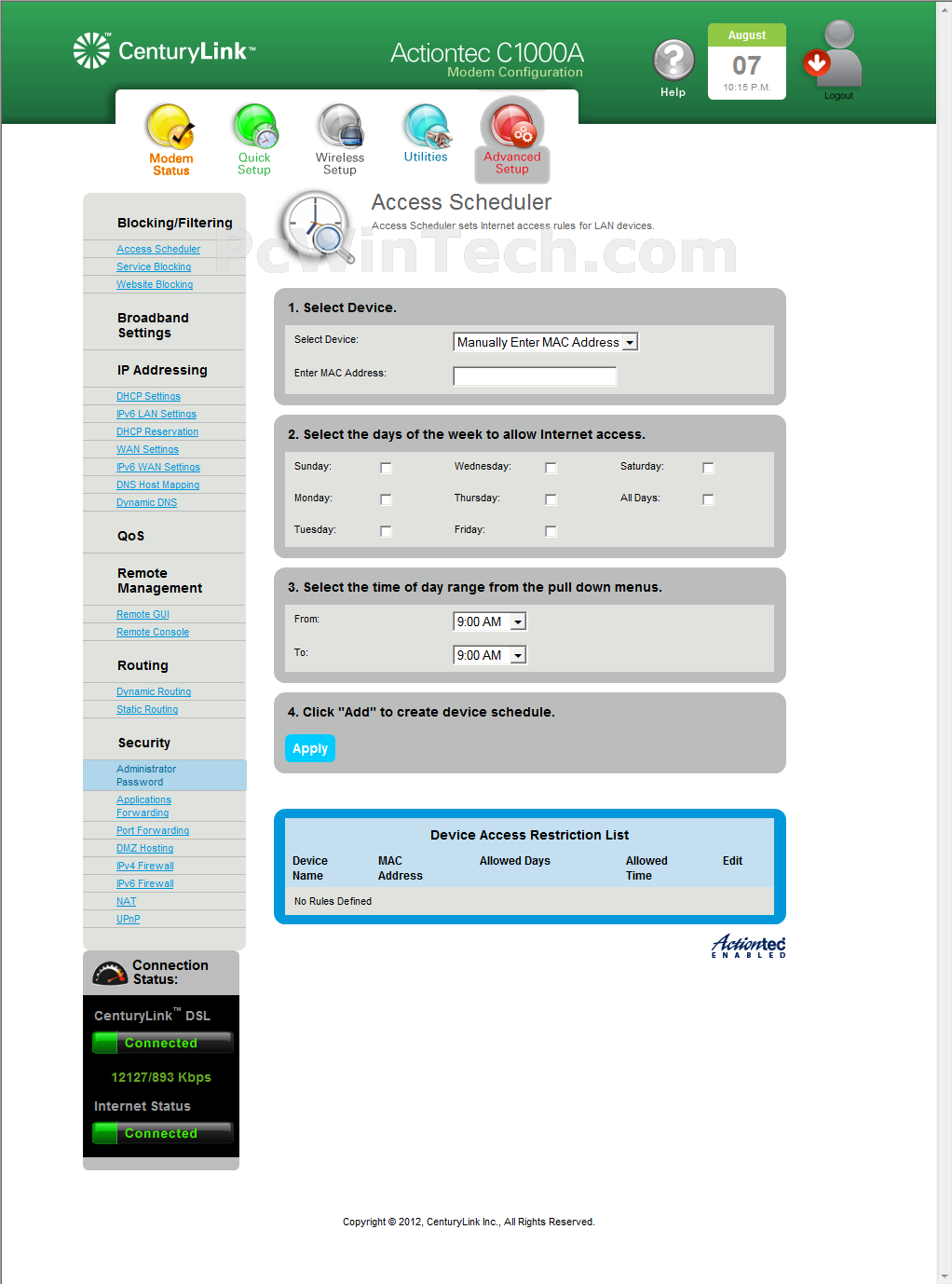
Task: Click the Access Scheduler clock icon
Action: pyautogui.click(x=319, y=227)
